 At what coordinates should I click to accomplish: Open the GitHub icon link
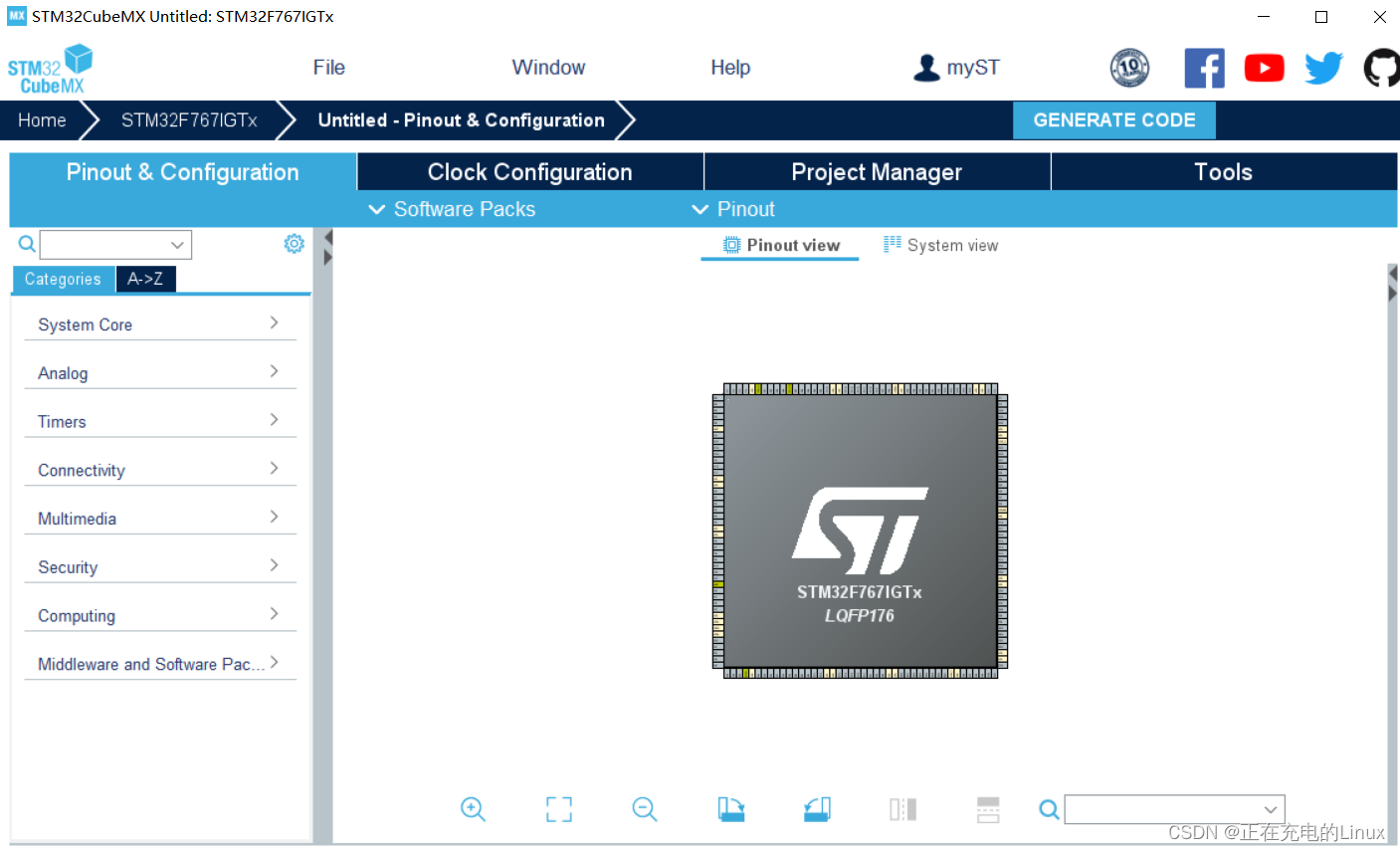(1382, 68)
